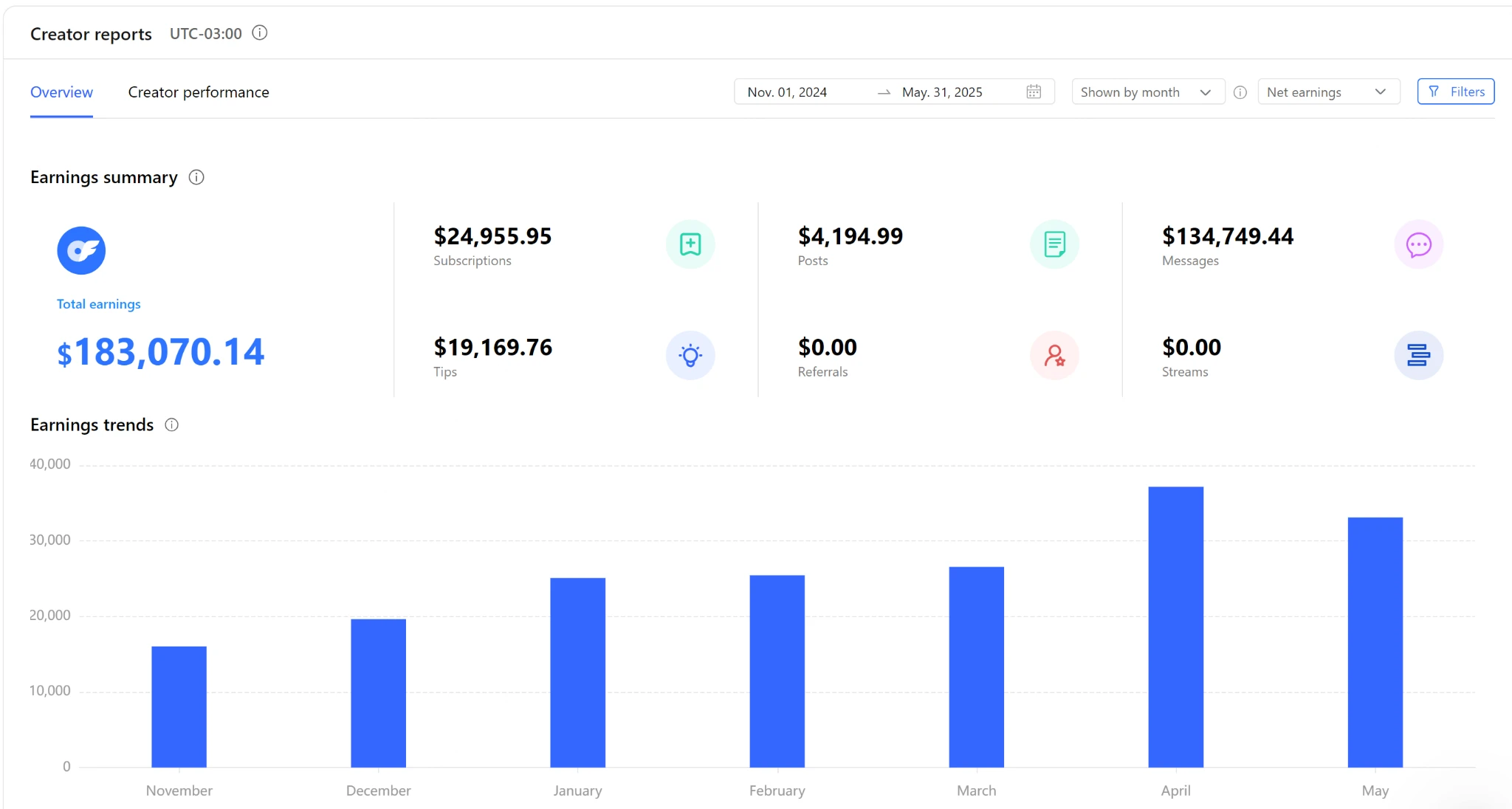The width and height of the screenshot is (1512, 809).
Task: Click info icon after Shown by month
Action: (1240, 92)
